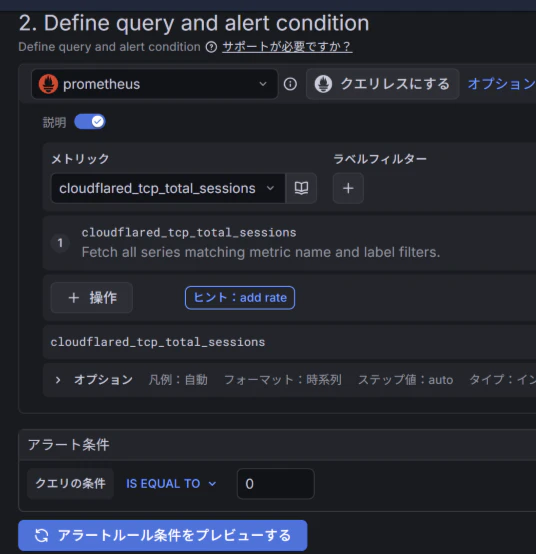Click the data source info icon
536x554 pixels.
pyautogui.click(x=290, y=84)
